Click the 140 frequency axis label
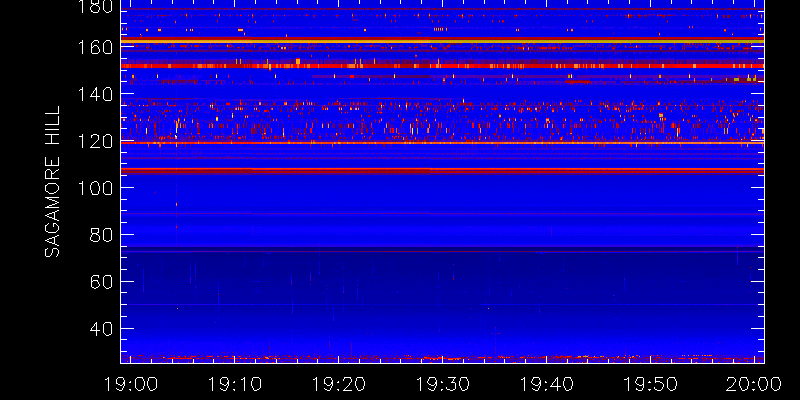This screenshot has width=800, height=400. click(95, 94)
